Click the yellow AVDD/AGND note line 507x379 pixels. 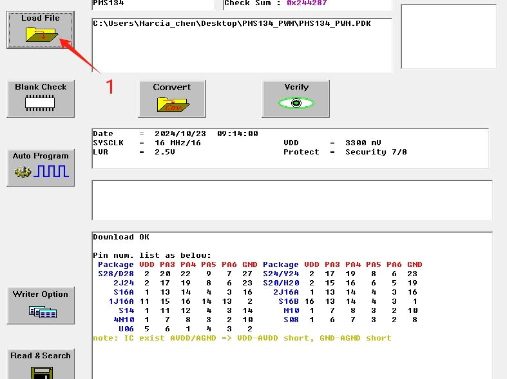point(242,338)
